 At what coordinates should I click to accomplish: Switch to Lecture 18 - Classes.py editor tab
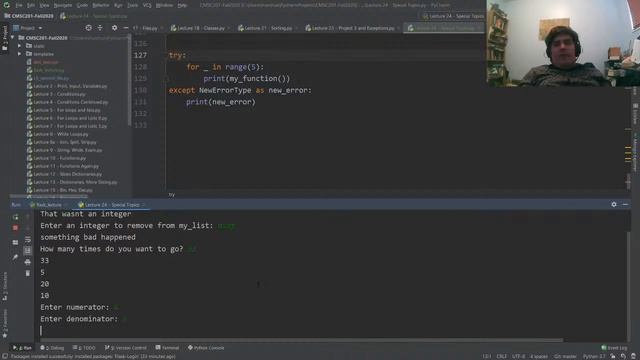click(x=200, y=28)
